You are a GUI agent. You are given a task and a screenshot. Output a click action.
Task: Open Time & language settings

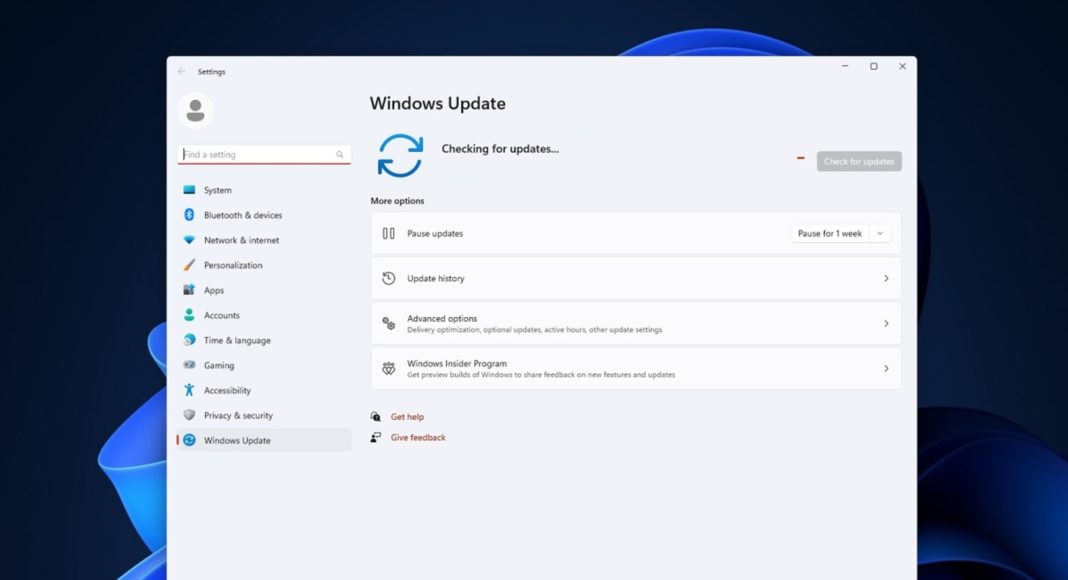tap(264, 340)
